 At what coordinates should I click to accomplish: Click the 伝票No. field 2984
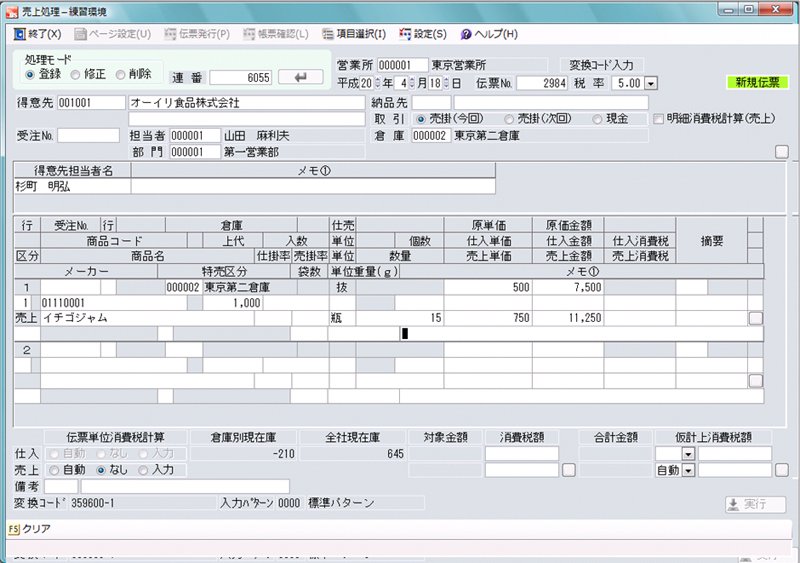pyautogui.click(x=542, y=83)
